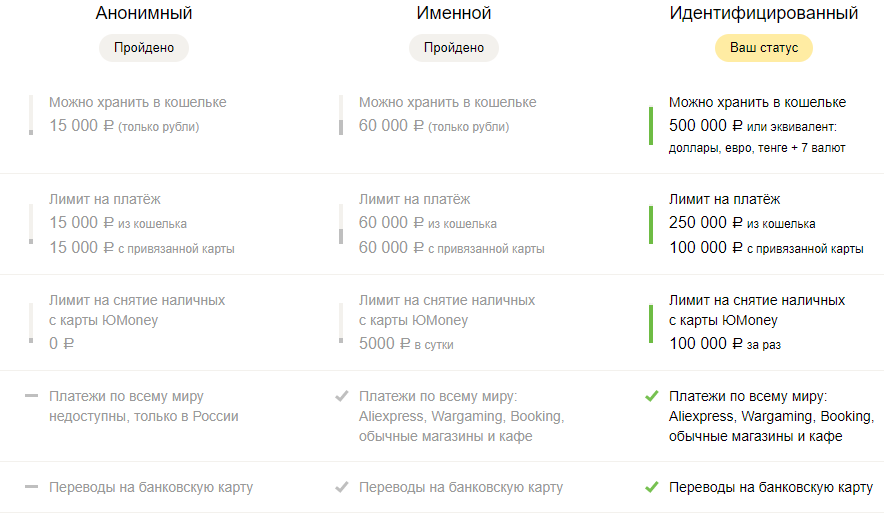Click gray dash beside Anonymous bank card transfers

[31, 488]
